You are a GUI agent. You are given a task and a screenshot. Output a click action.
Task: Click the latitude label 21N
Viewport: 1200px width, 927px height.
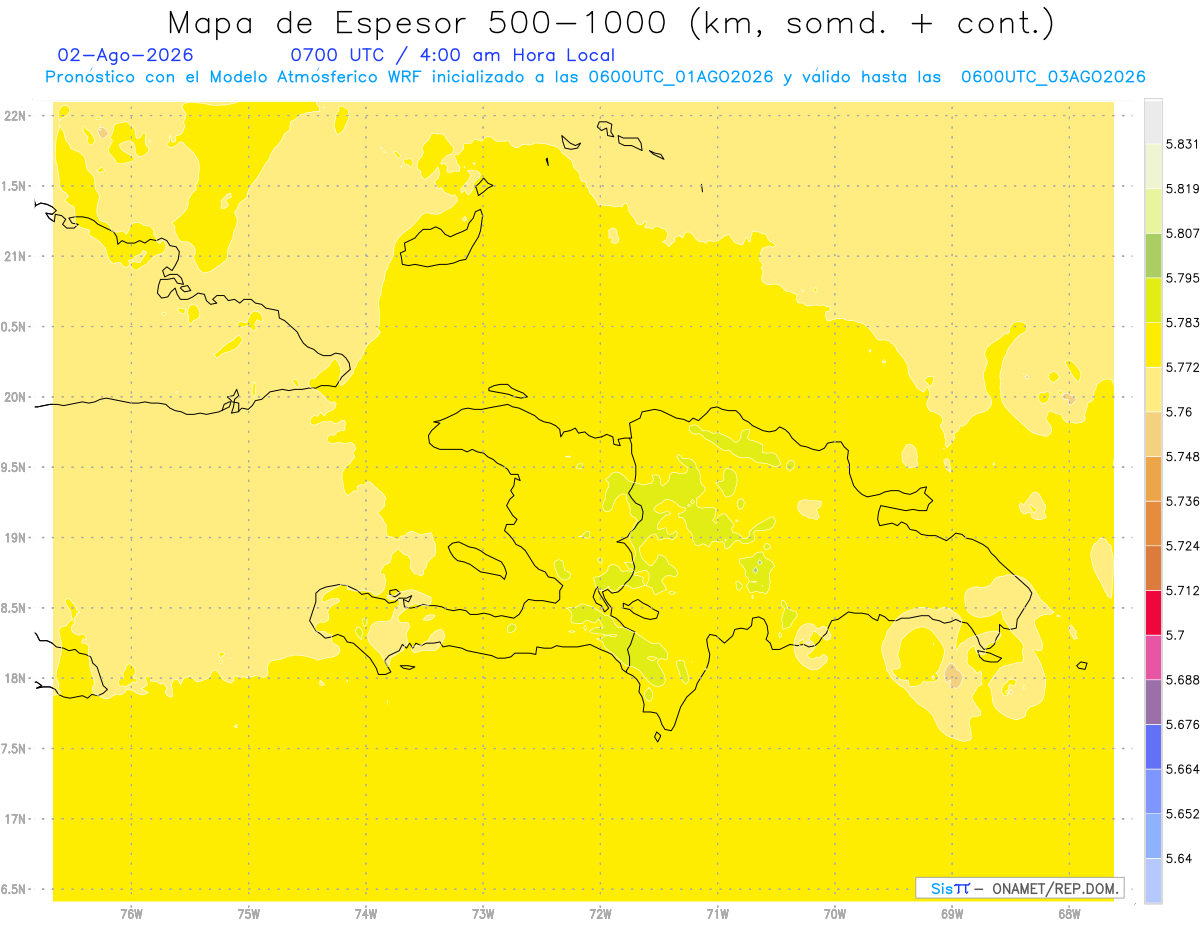[16, 256]
